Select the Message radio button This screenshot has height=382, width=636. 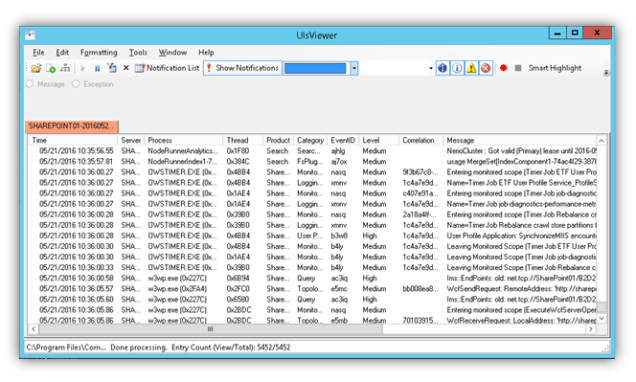(x=30, y=84)
